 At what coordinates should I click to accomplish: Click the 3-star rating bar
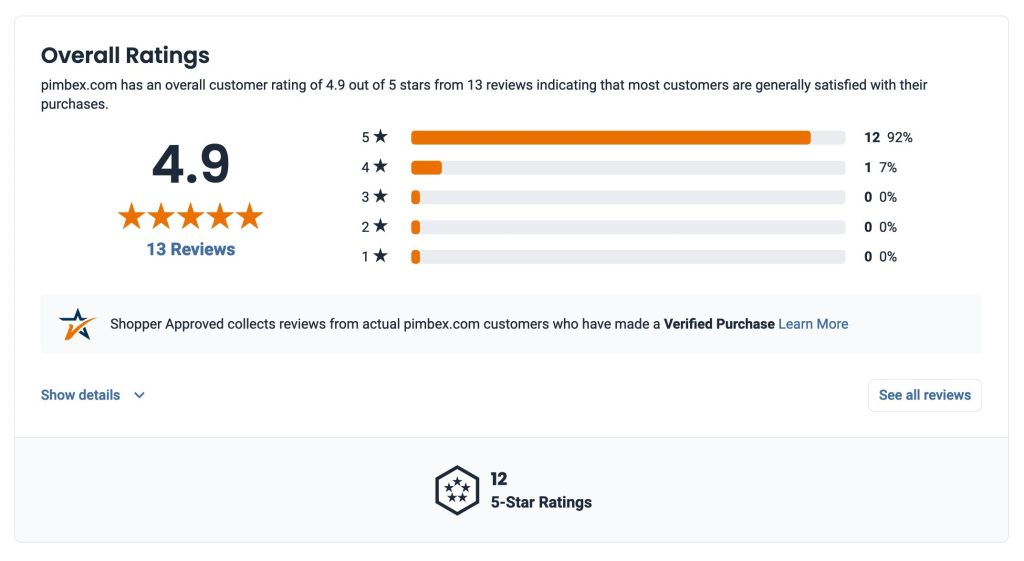[628, 197]
